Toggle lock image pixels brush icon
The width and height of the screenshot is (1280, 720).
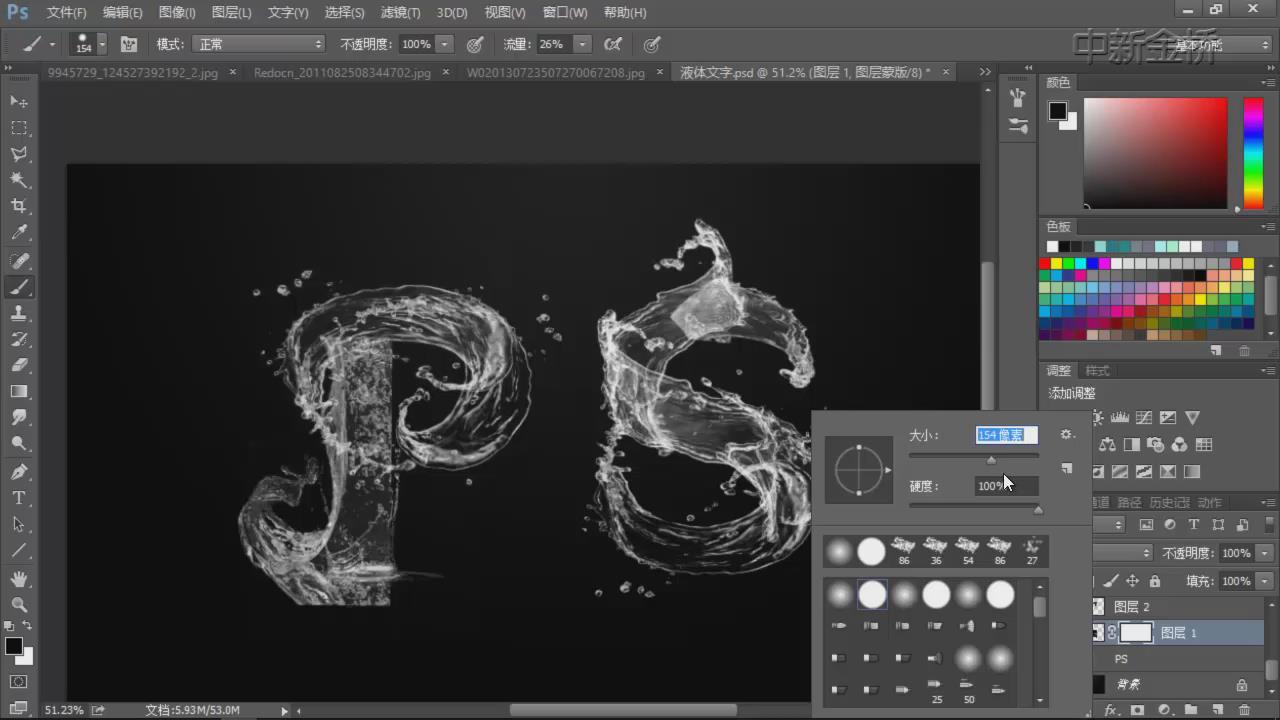[x=1112, y=581]
